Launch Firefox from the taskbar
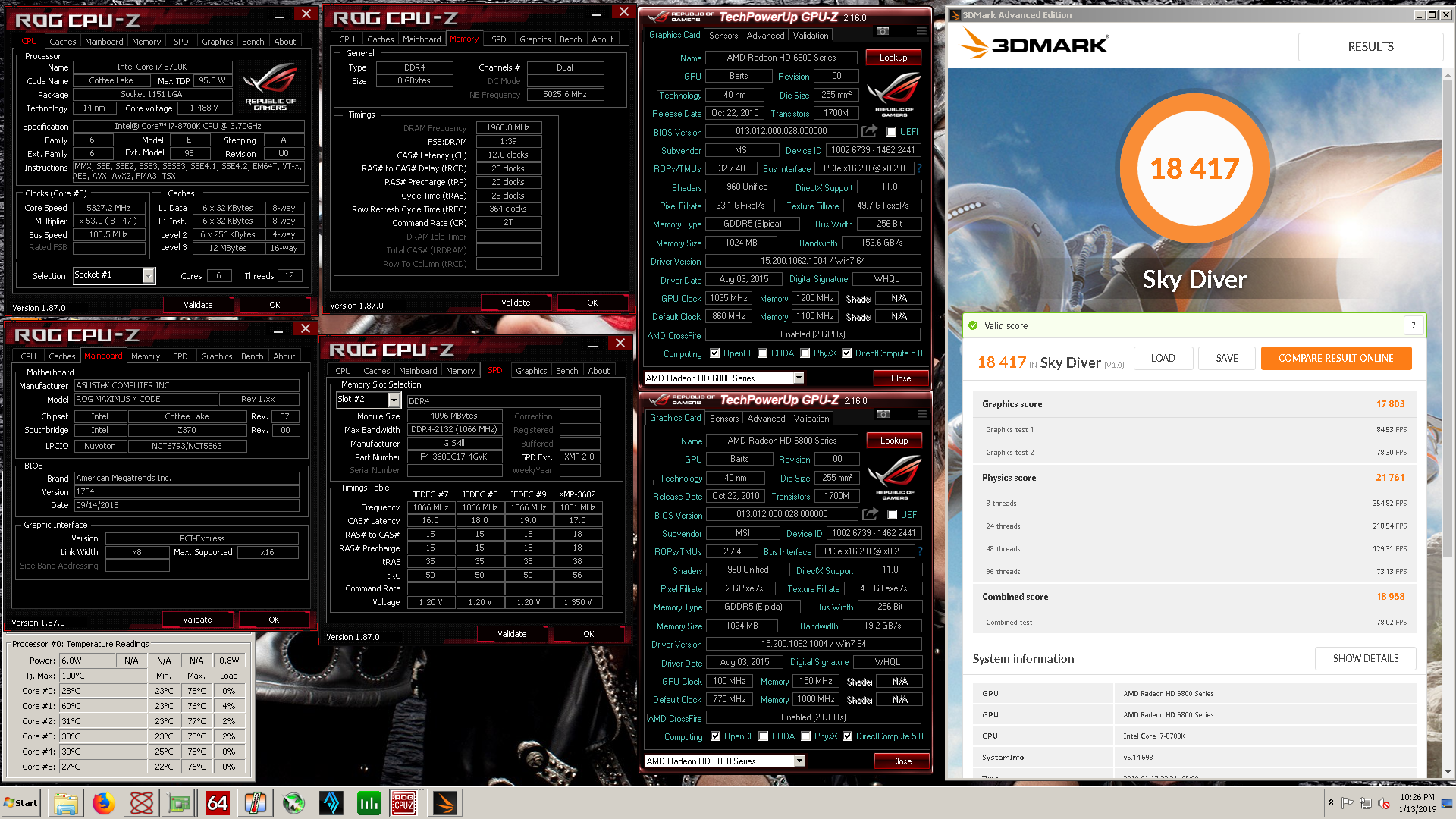The height and width of the screenshot is (819, 1456). pyautogui.click(x=104, y=803)
